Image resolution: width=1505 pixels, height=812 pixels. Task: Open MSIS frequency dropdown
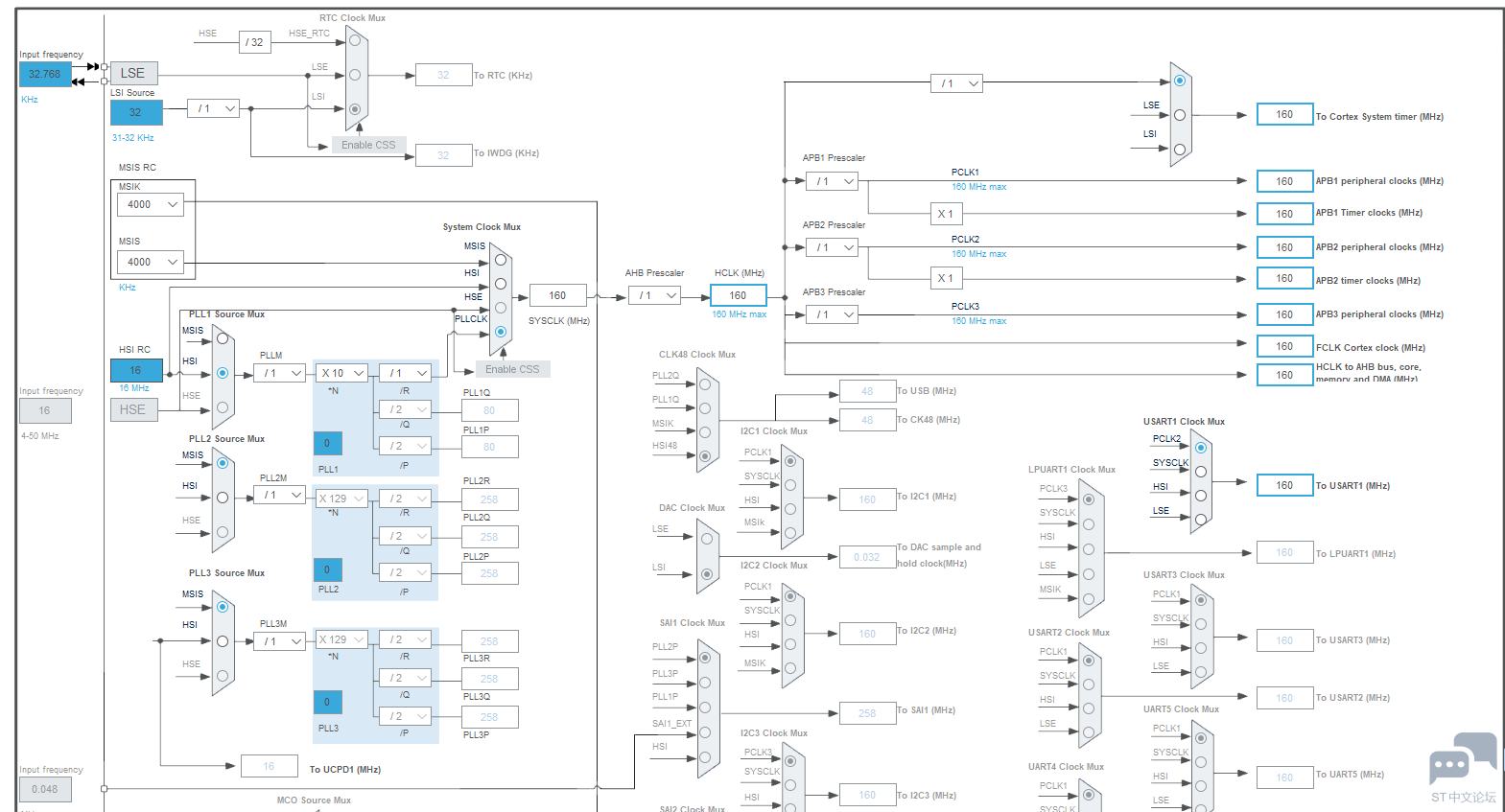(151, 262)
